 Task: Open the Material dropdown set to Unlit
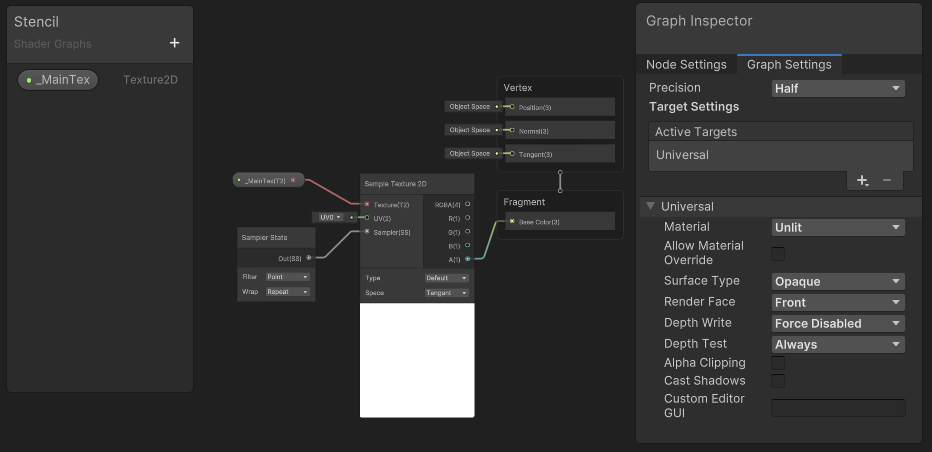(x=838, y=227)
